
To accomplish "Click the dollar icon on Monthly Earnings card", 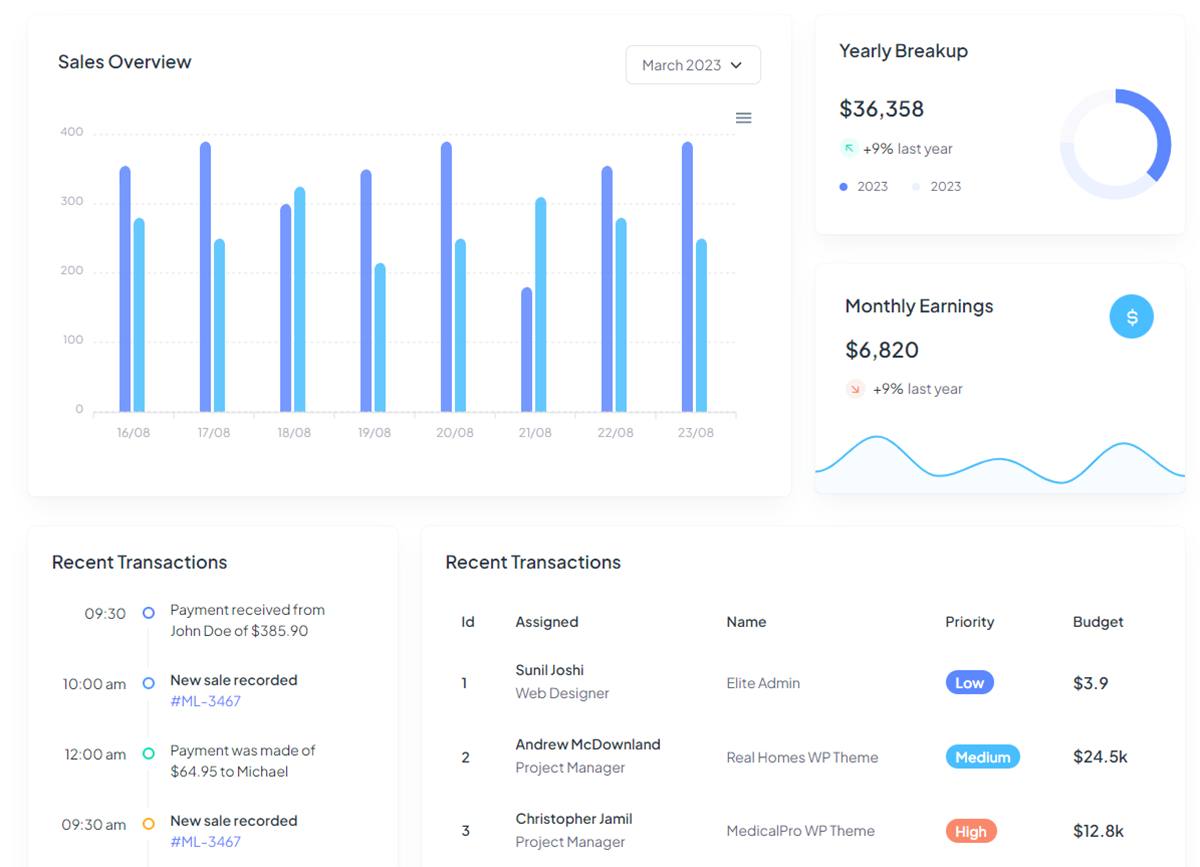I will coord(1131,316).
